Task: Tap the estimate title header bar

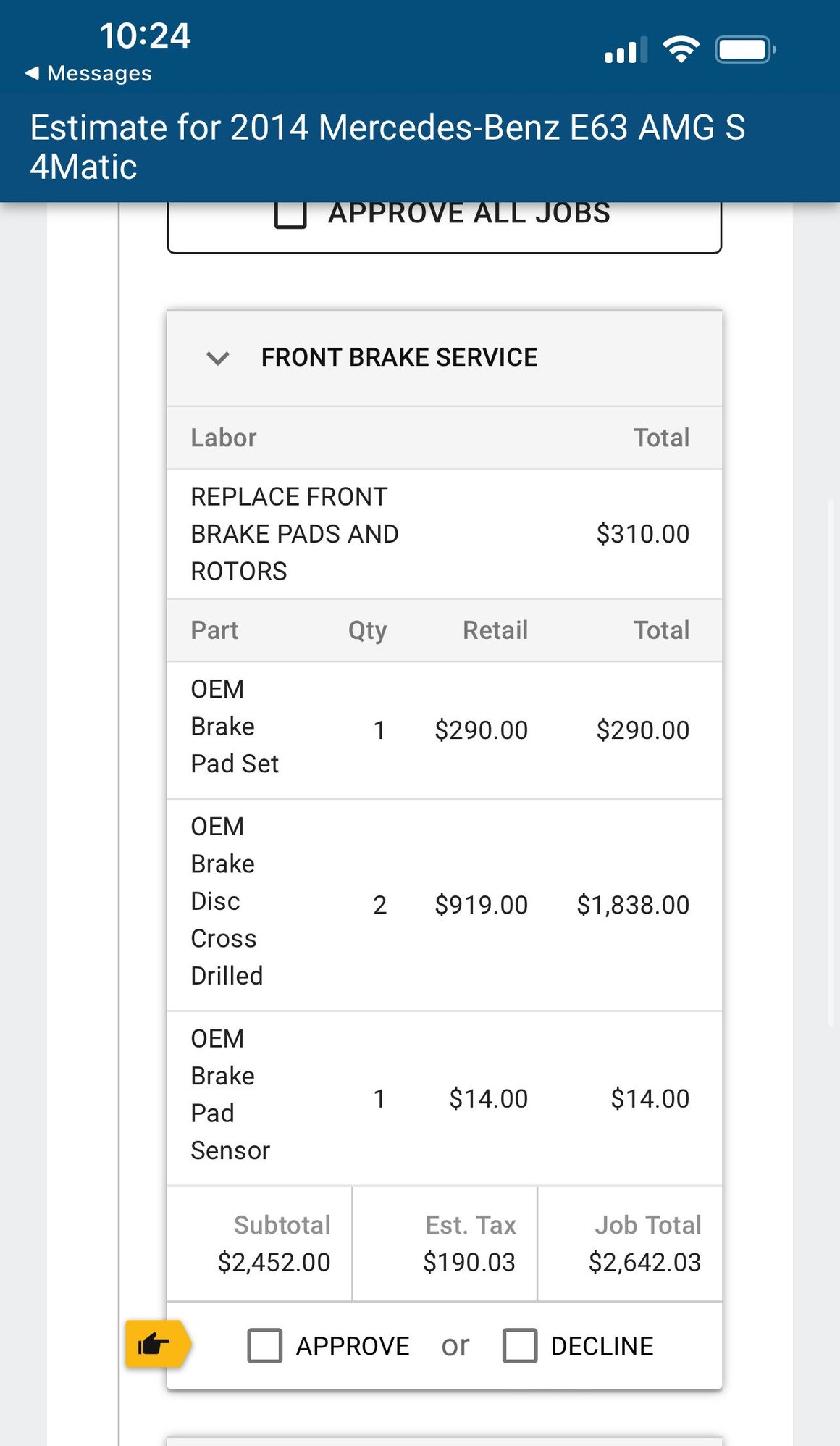Action: [420, 147]
